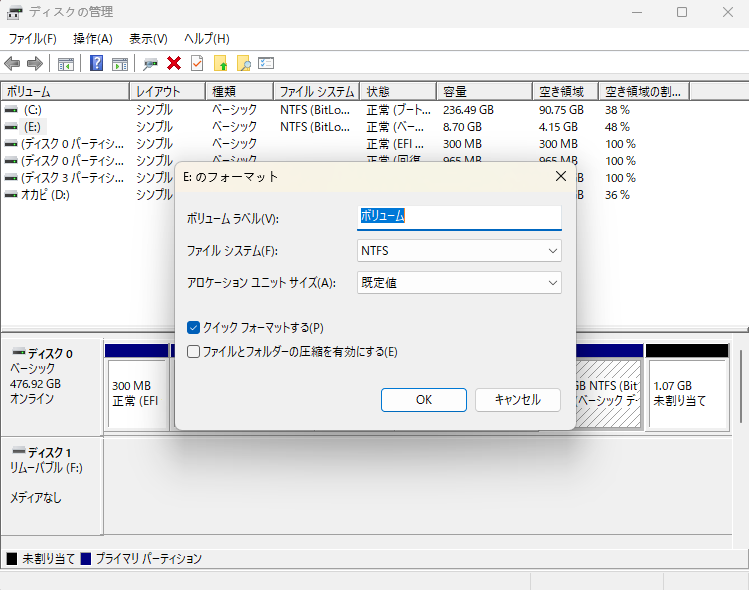
Task: Close the E: のフォーマット dialog
Action: pos(561,176)
